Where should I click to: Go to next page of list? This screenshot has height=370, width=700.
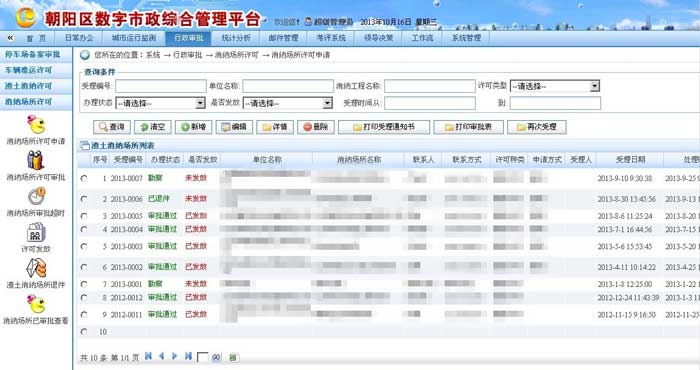tap(175, 356)
